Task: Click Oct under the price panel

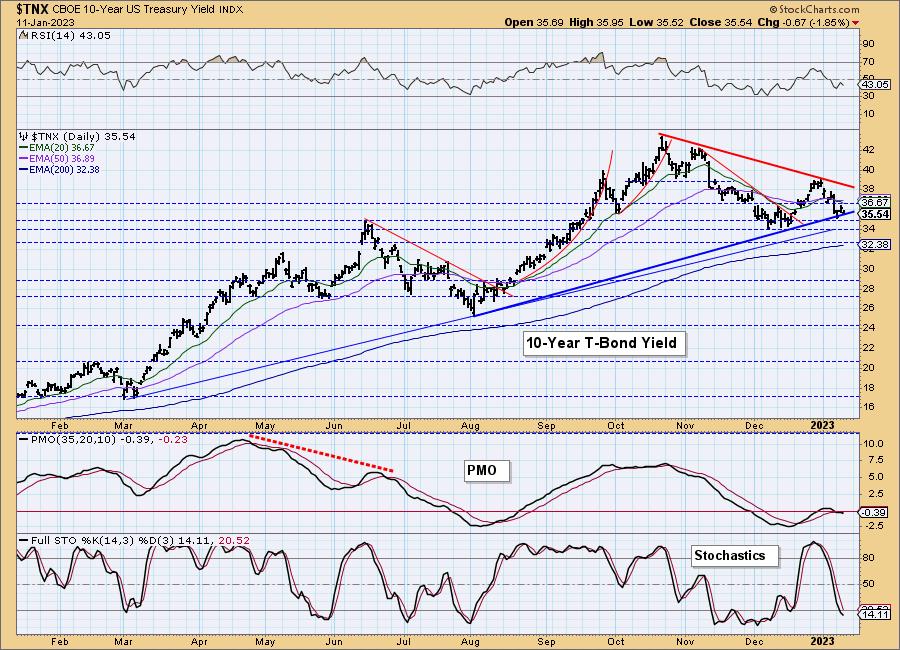Action: tap(616, 426)
